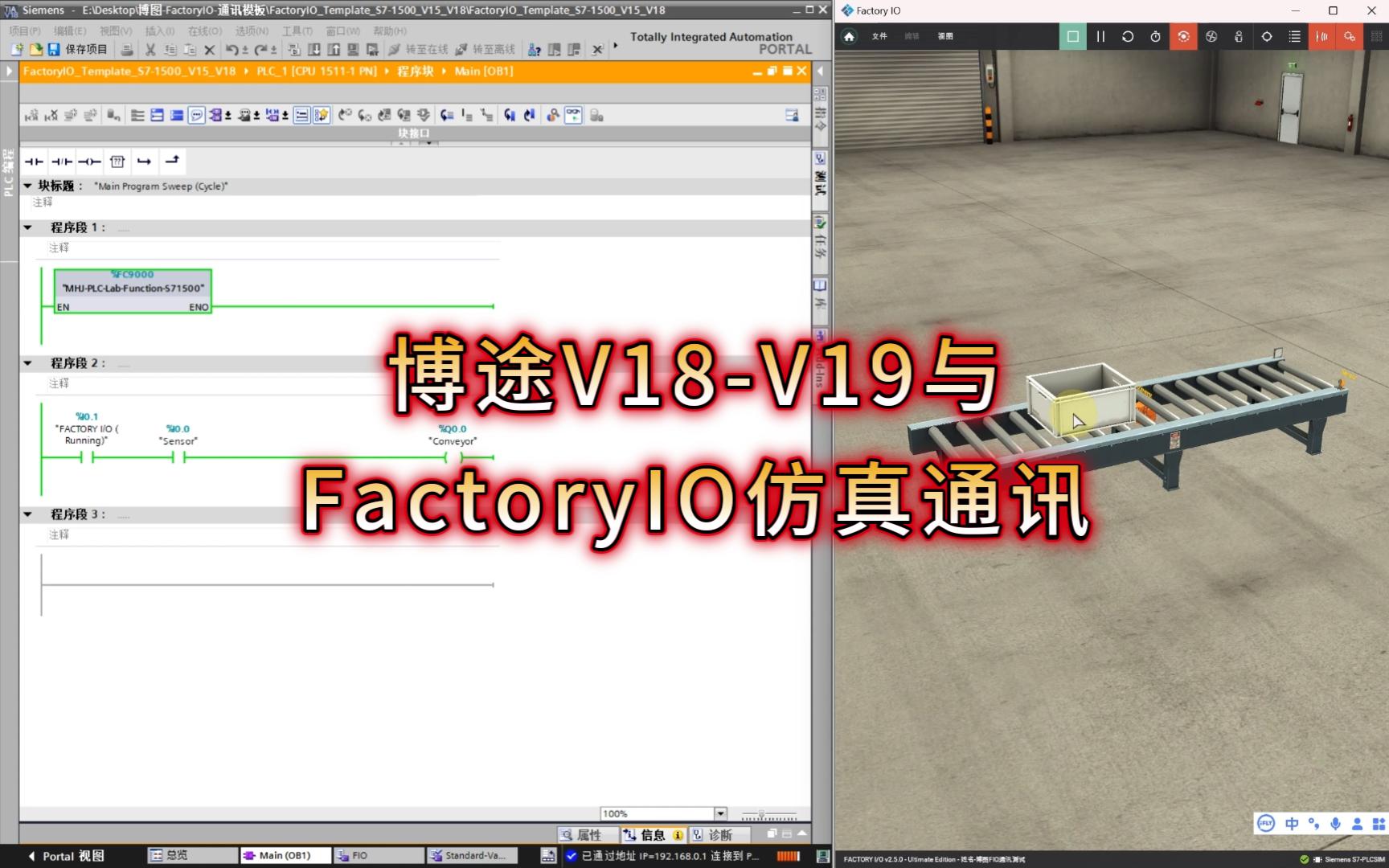Viewport: 1389px width, 868px height.
Task: Click the open project folder icon
Action: pos(35,50)
